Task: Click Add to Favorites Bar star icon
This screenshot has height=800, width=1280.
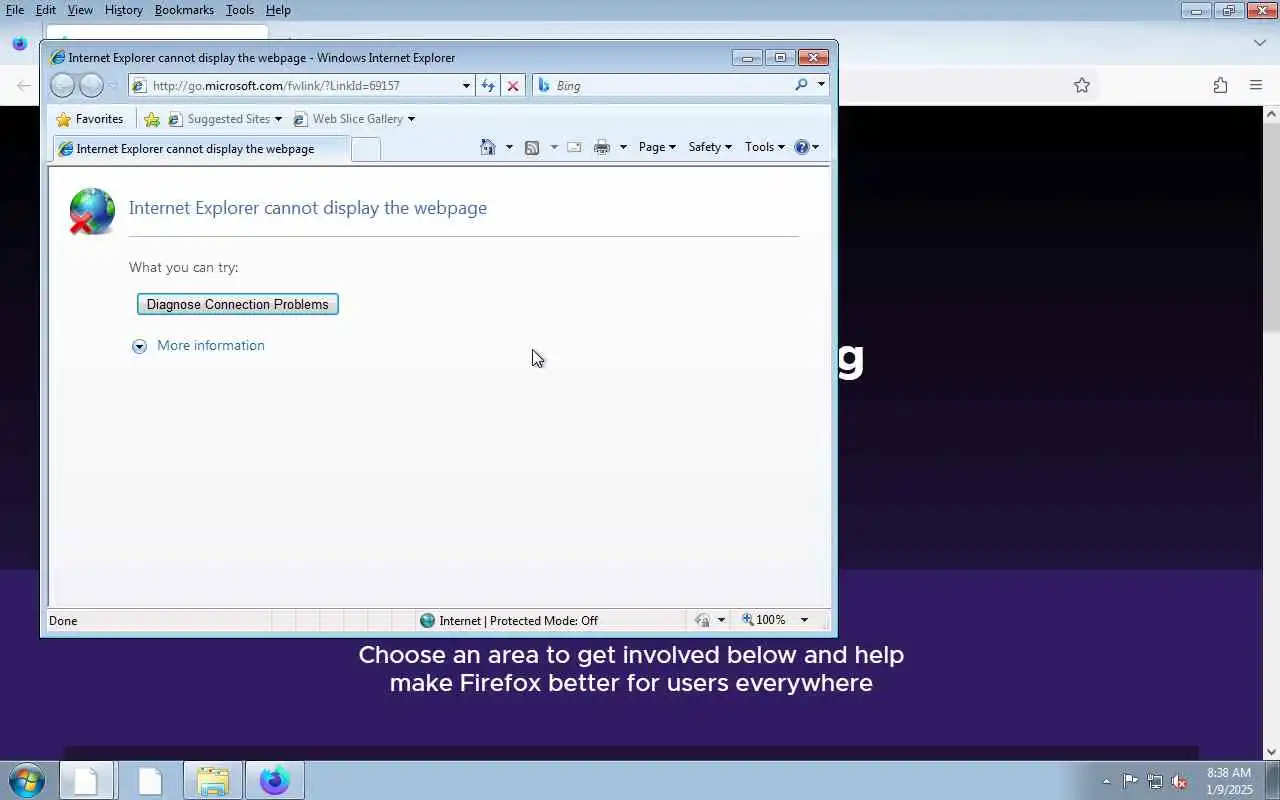Action: click(152, 119)
